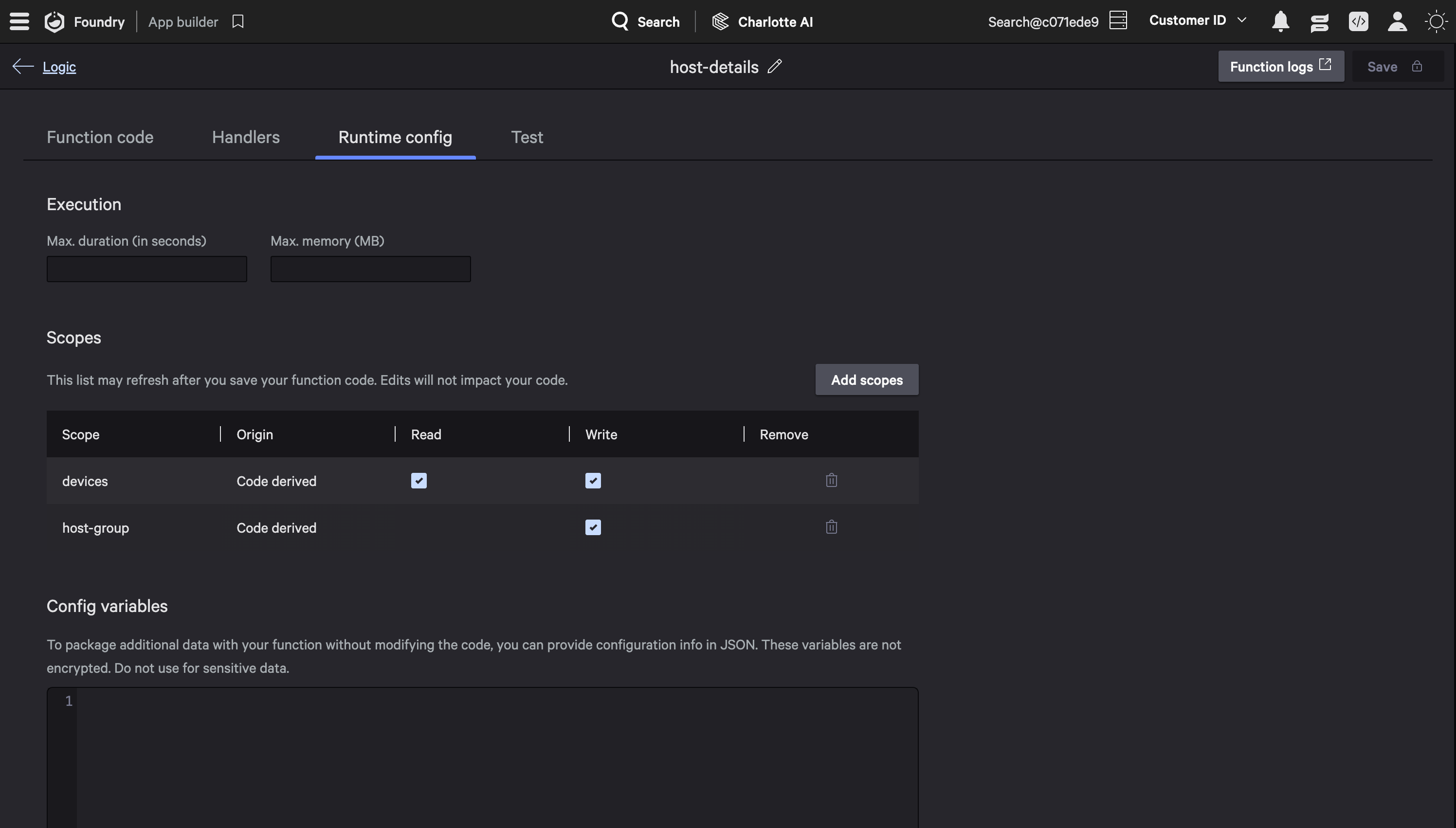Open Function logs in new window
Image resolution: width=1456 pixels, height=828 pixels.
1280,67
